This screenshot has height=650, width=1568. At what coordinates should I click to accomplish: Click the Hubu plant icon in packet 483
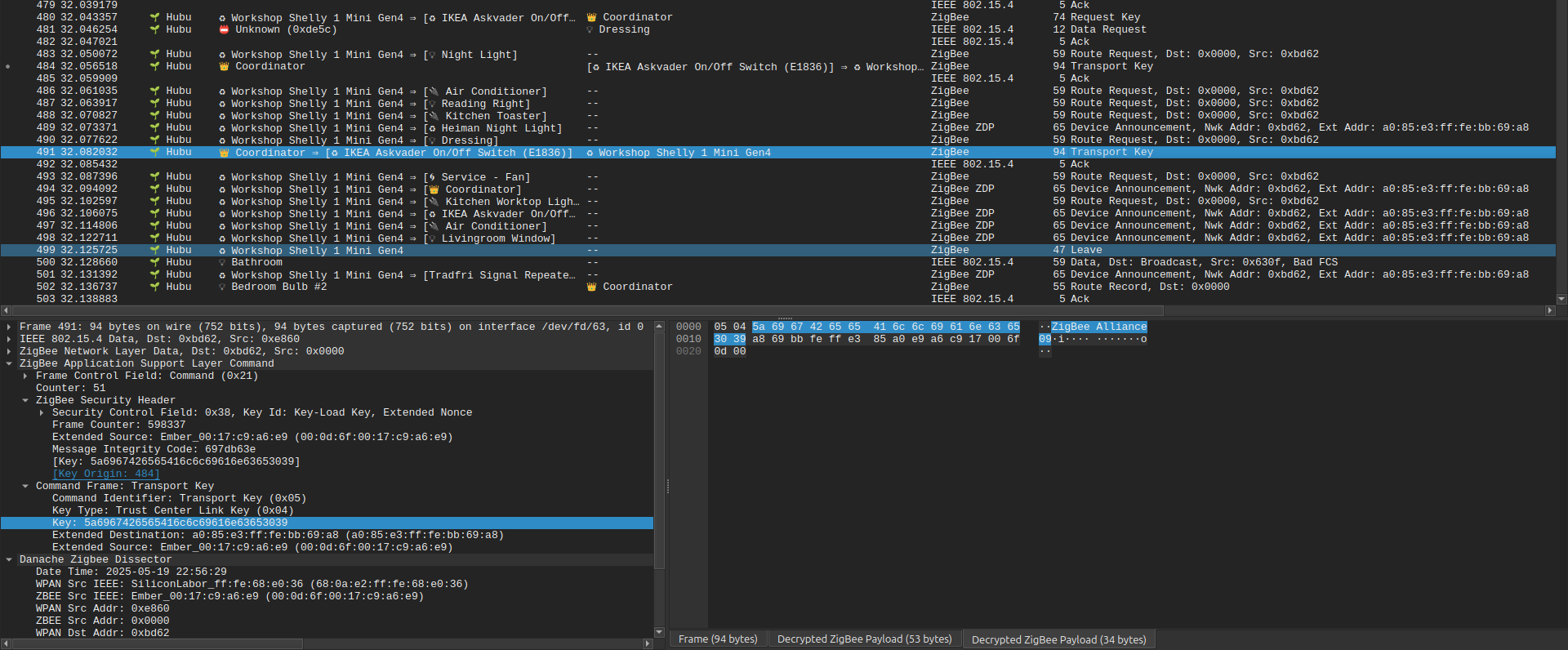click(x=154, y=54)
